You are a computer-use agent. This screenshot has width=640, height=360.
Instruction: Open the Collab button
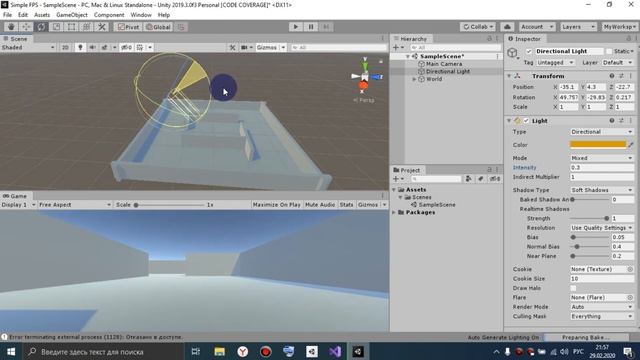[478, 27]
